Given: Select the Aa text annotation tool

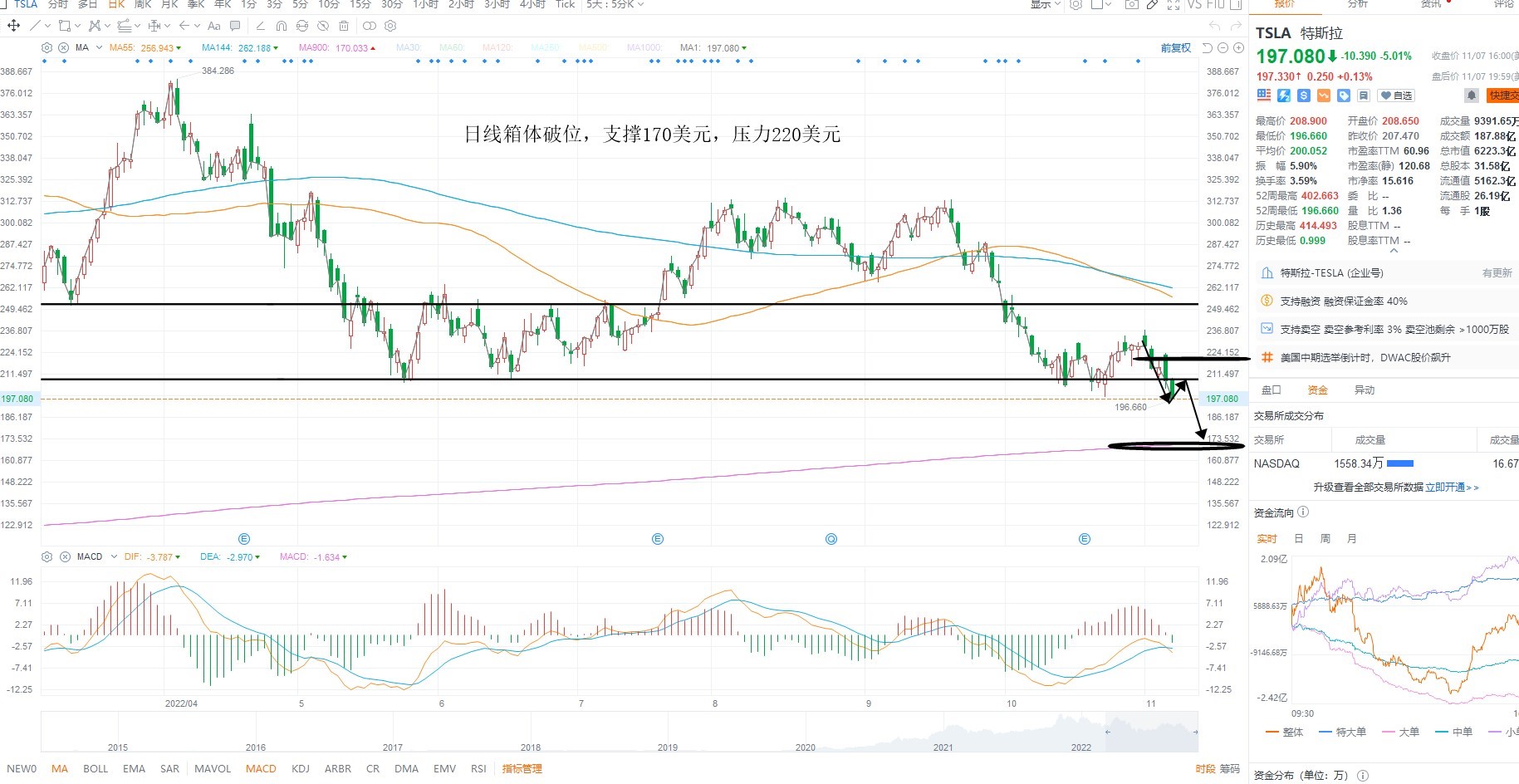Looking at the screenshot, I should (214, 27).
